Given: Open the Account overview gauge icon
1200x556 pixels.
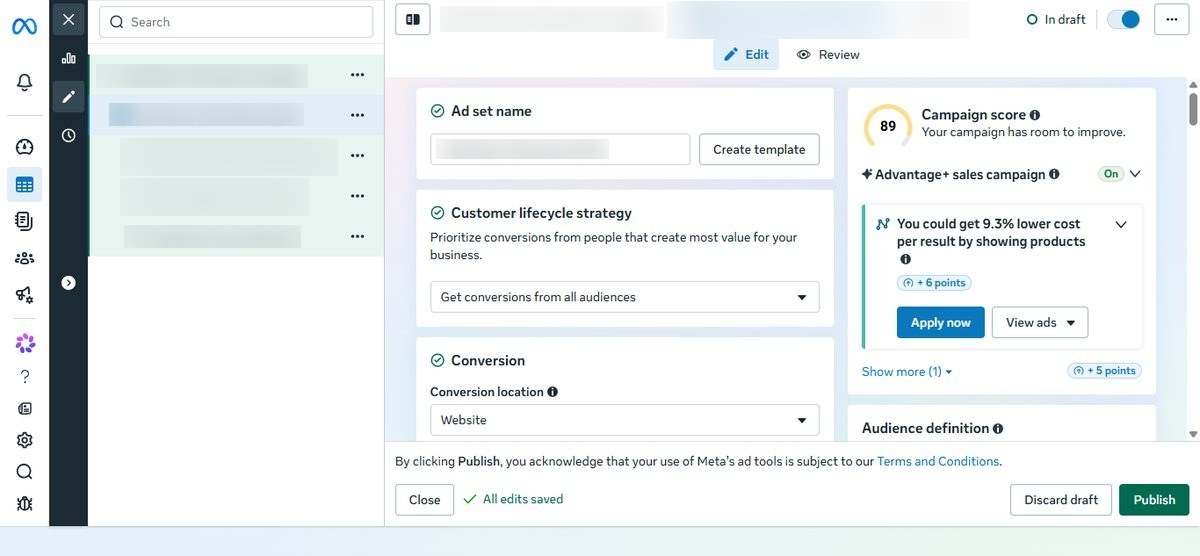Looking at the screenshot, I should tap(25, 147).
